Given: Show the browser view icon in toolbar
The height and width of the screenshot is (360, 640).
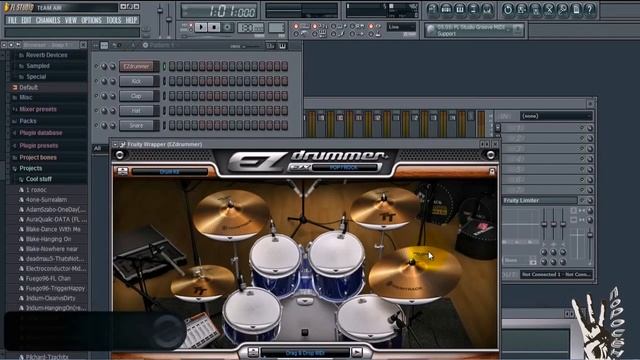Looking at the screenshot, I should click(x=473, y=9).
